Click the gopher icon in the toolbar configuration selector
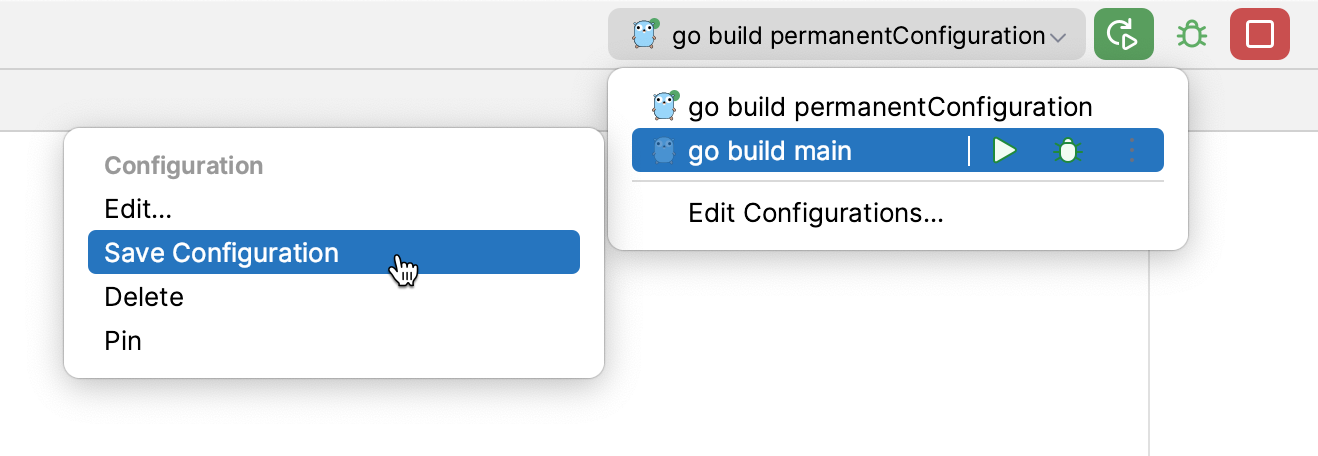The image size is (1318, 456). (646, 35)
